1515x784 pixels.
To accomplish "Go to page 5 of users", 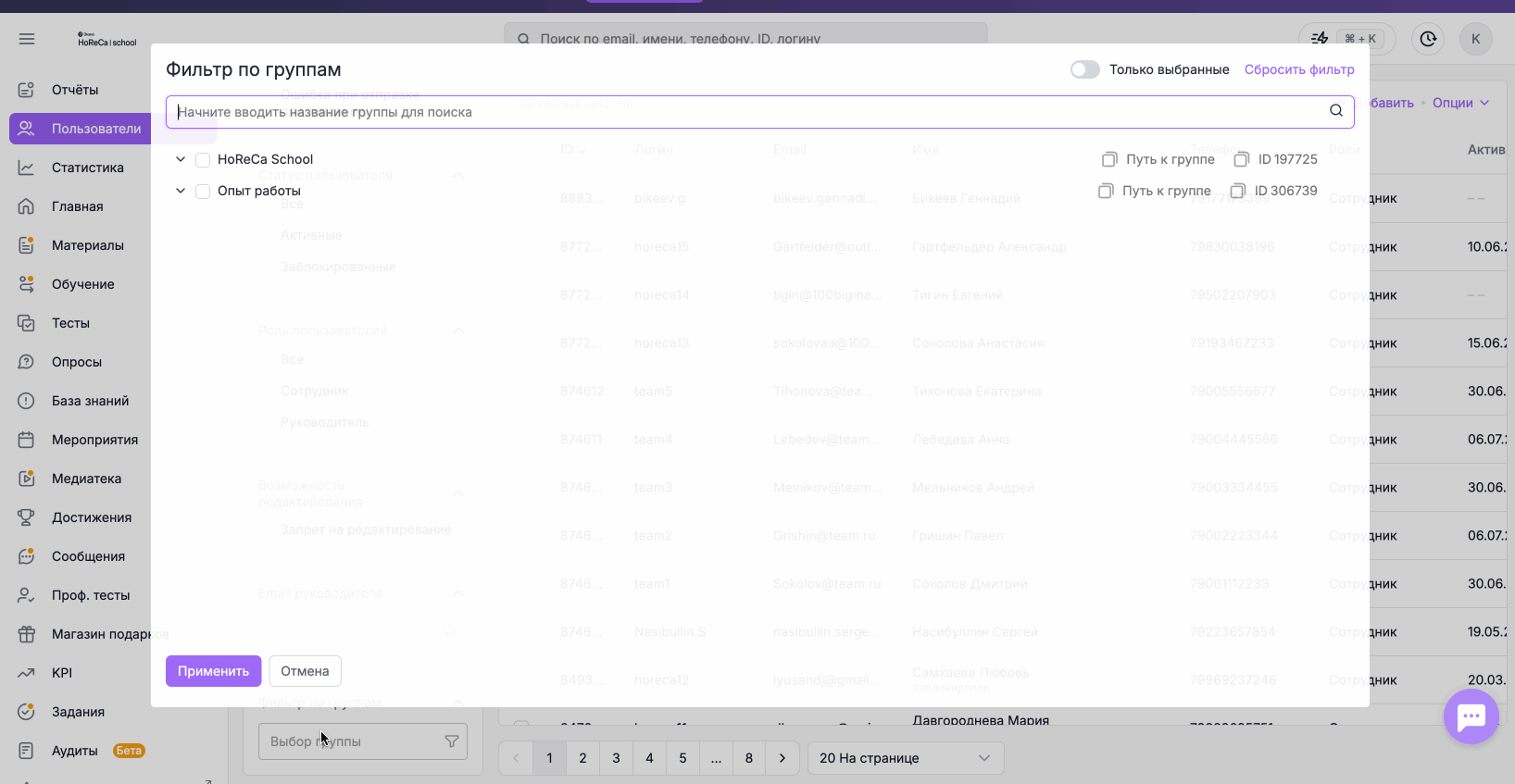I will (x=682, y=758).
